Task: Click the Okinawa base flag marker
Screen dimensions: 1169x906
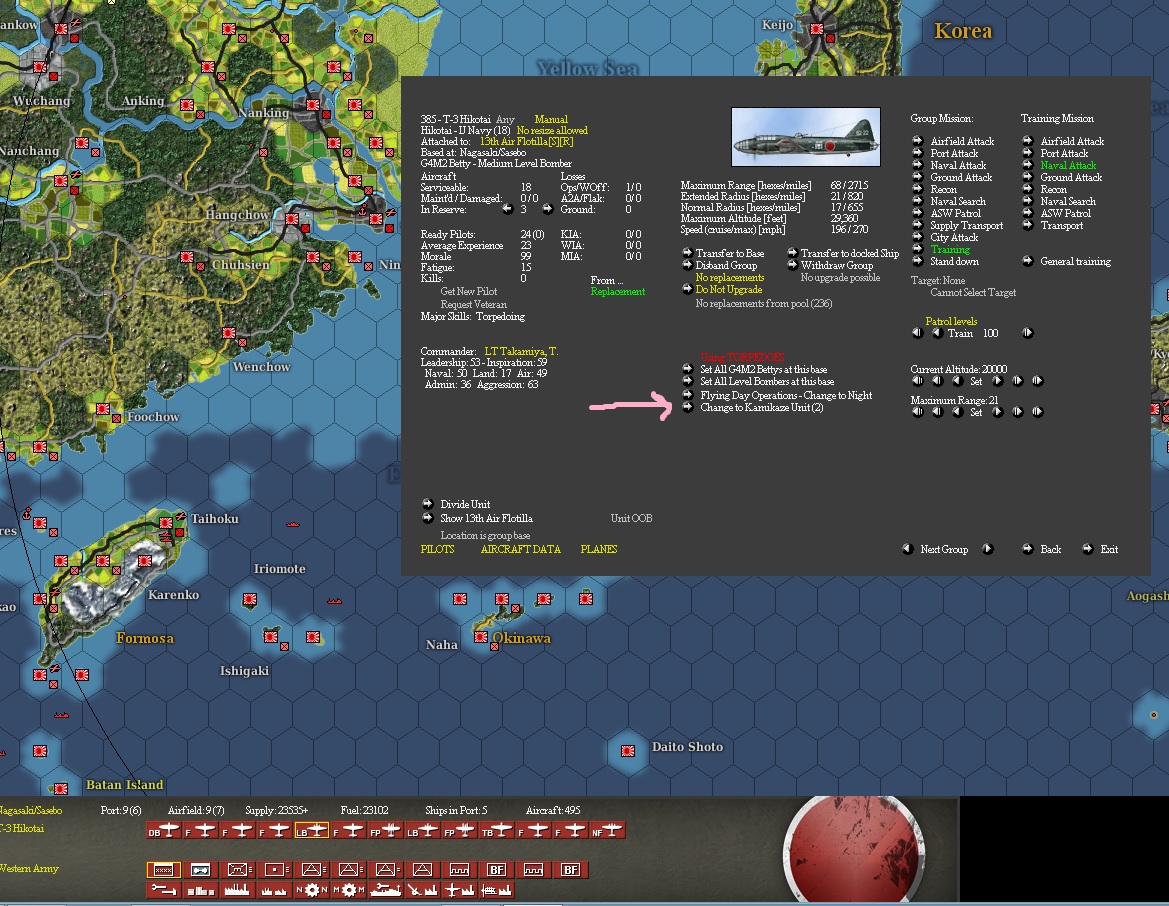Action: [x=481, y=637]
